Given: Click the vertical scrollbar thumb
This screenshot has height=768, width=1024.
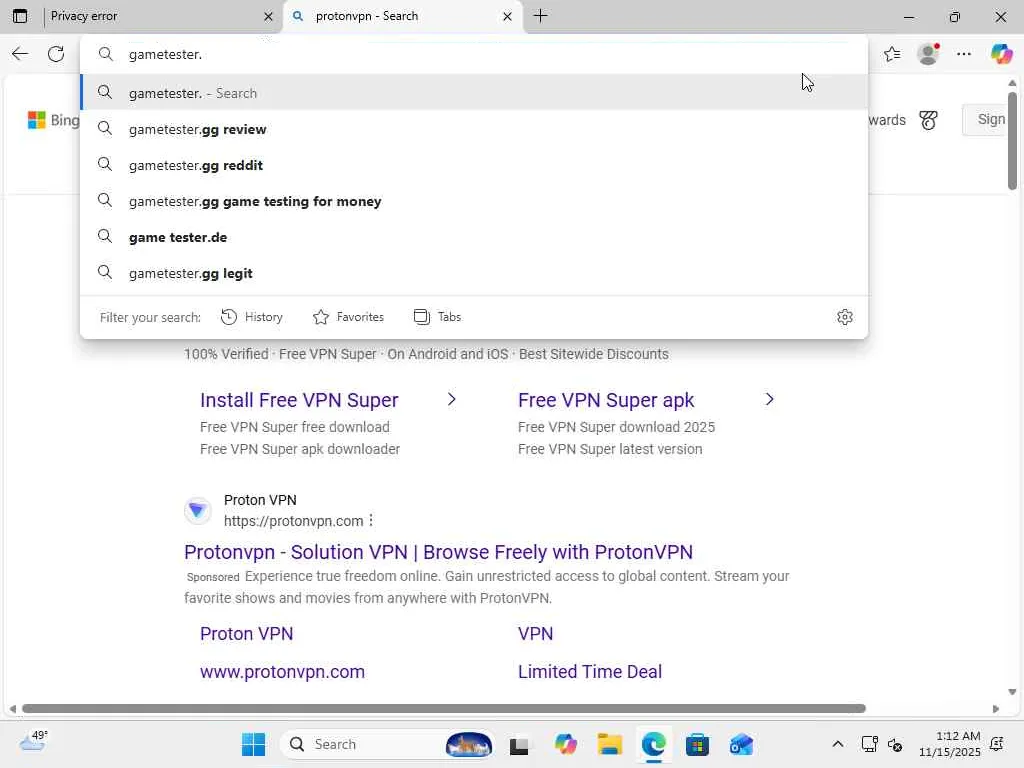Looking at the screenshot, I should pos(1012,140).
